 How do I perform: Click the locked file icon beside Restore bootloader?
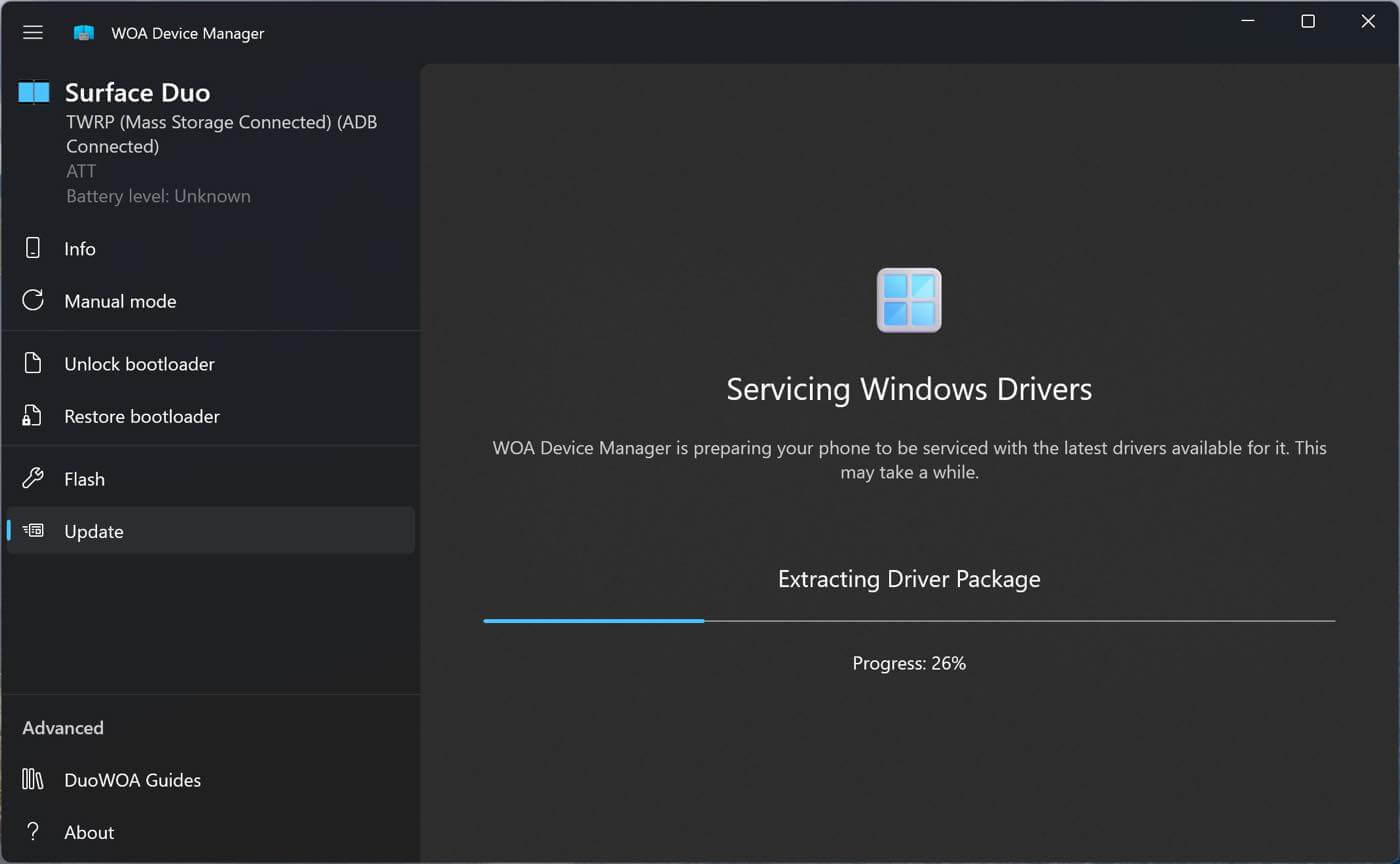(33, 416)
